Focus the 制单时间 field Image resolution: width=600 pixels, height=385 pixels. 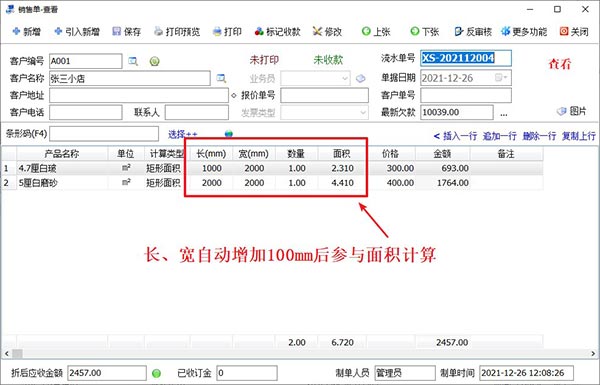pos(526,373)
